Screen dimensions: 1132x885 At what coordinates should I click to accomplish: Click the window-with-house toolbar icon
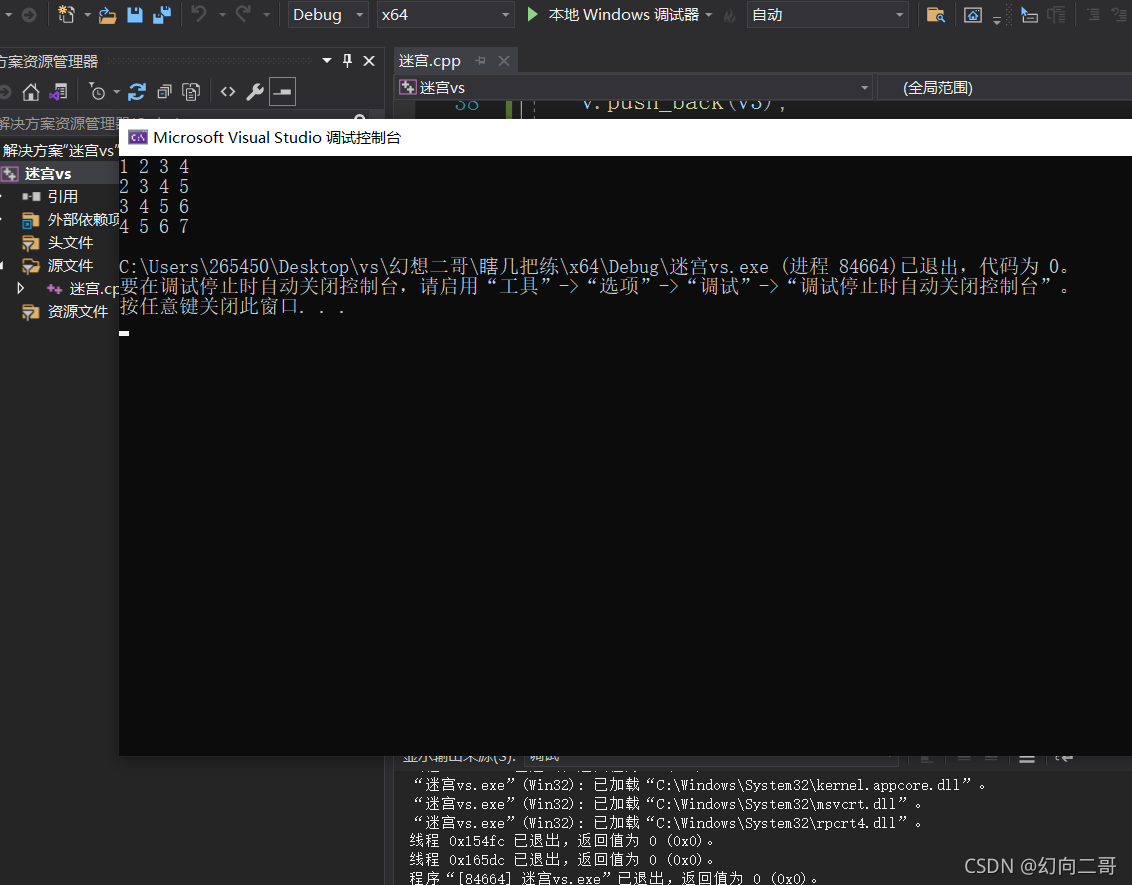972,14
